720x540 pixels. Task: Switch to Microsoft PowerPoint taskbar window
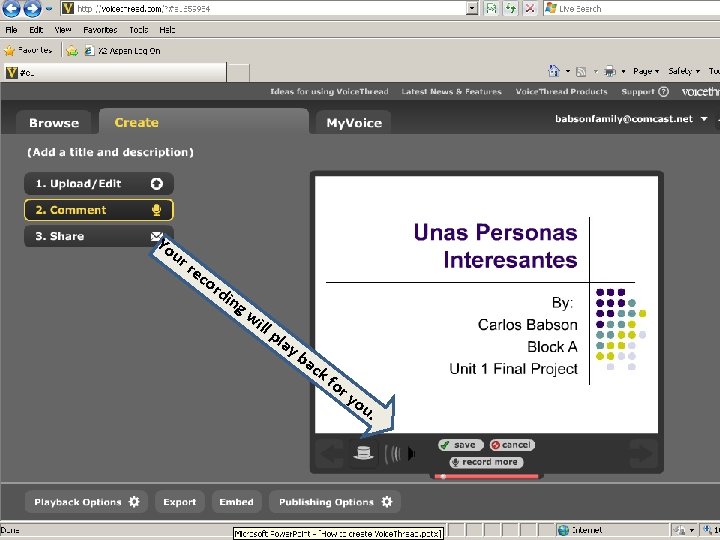click(338, 534)
